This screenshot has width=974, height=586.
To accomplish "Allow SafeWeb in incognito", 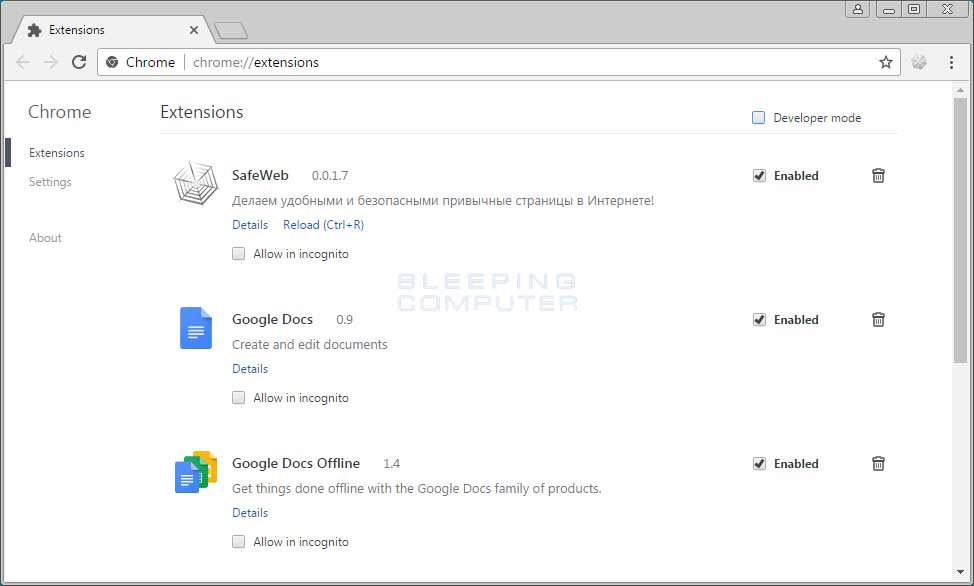I will pyautogui.click(x=238, y=254).
